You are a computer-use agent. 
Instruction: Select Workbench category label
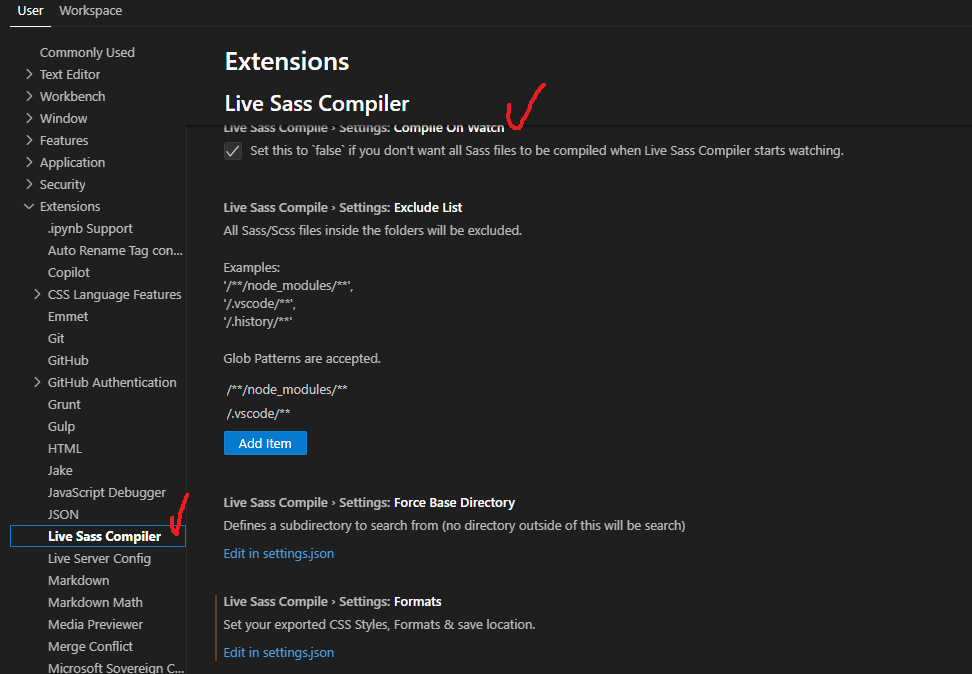click(x=73, y=96)
